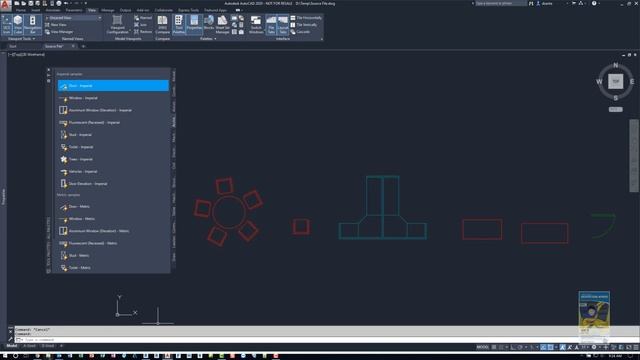Open Viewport Configuration in ribbon

[118, 25]
